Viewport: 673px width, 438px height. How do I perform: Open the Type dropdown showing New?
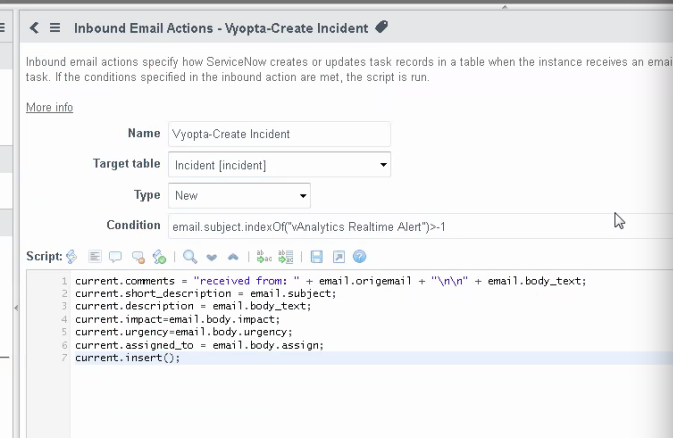(239, 195)
